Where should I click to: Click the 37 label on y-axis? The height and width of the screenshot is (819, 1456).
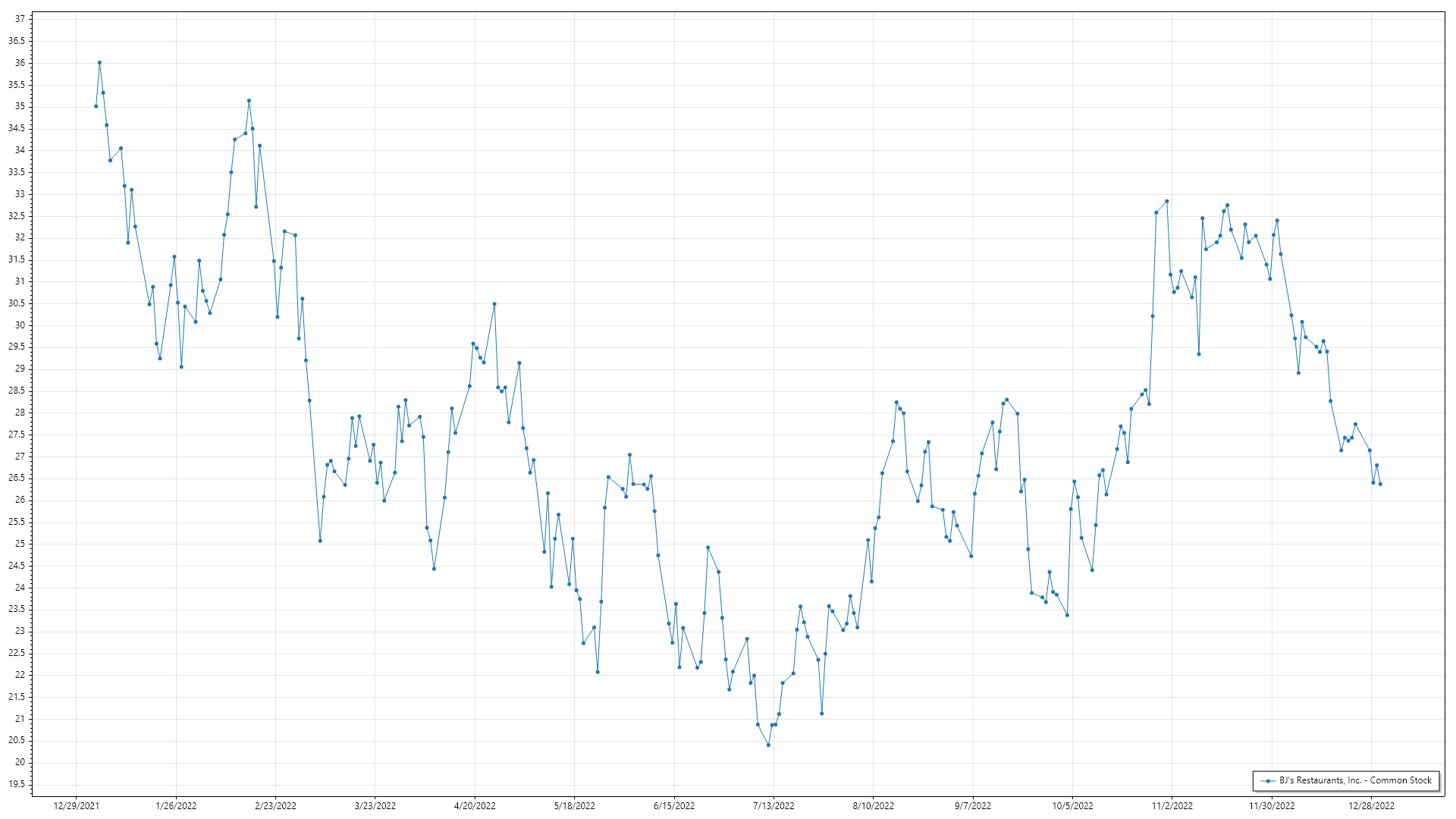point(20,19)
